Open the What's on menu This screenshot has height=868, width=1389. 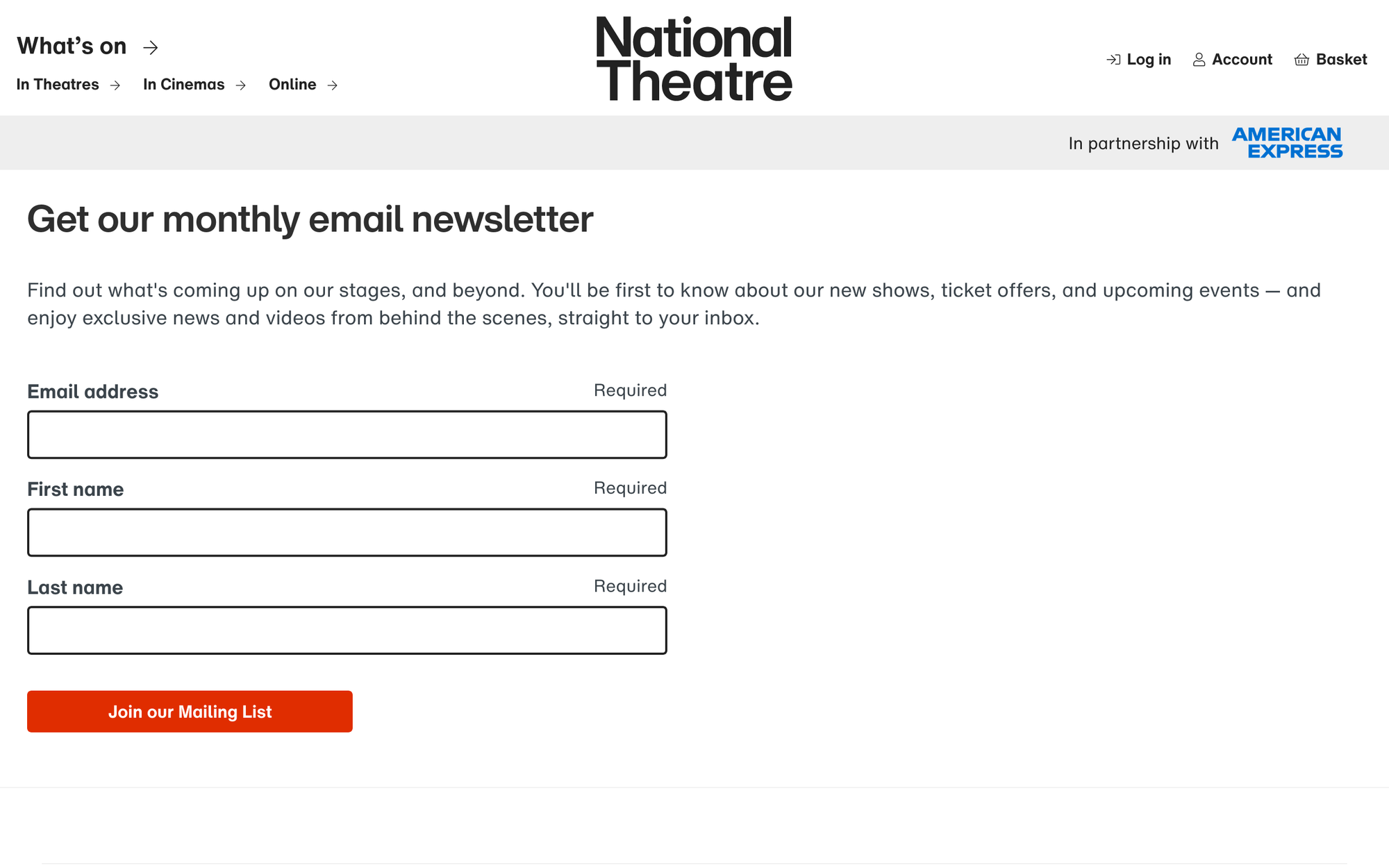coord(86,45)
